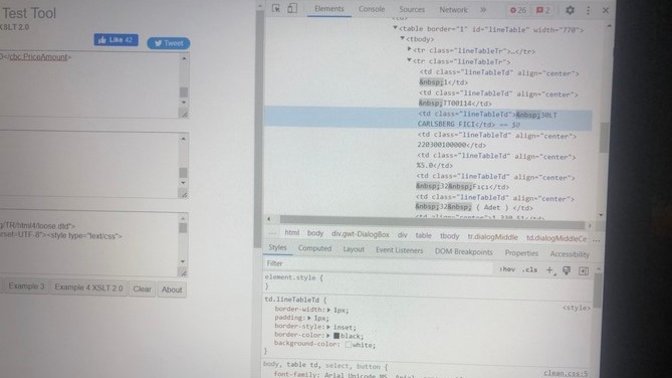Click the tr.dialogMiddle breadcrumb
The height and width of the screenshot is (378, 672).
tap(492, 237)
